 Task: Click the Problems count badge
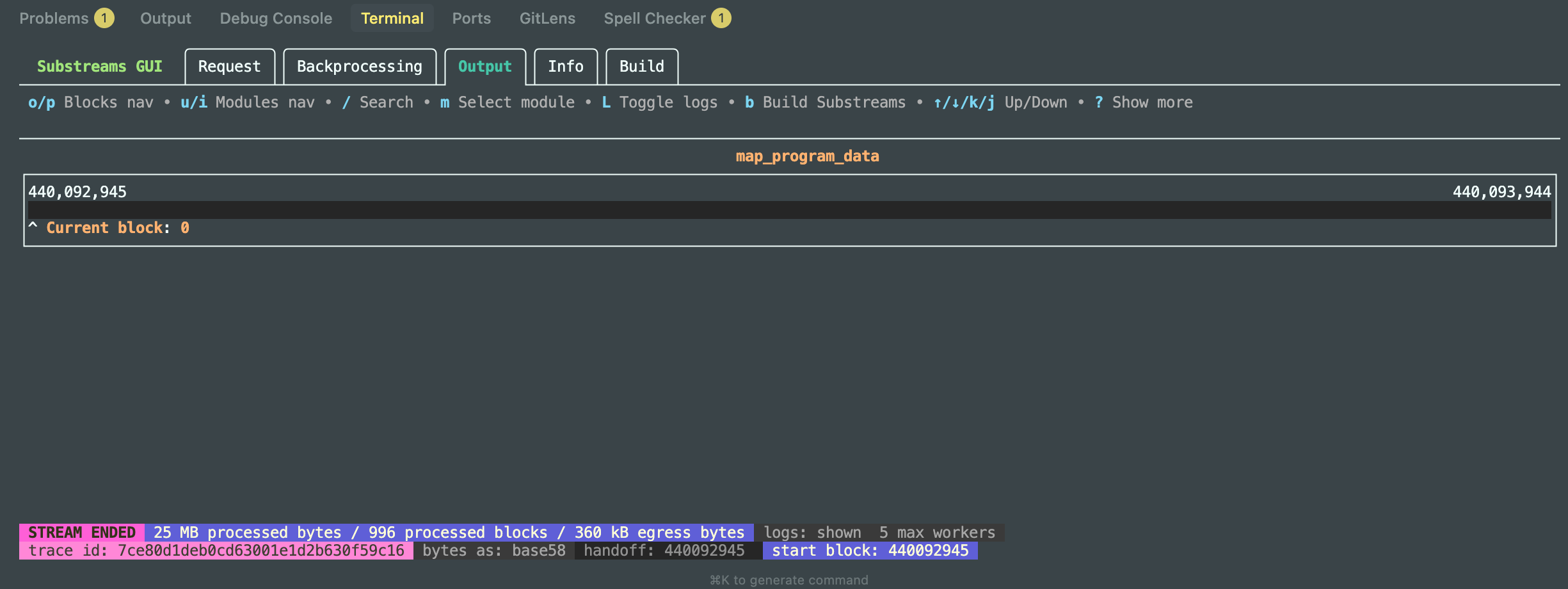tap(104, 19)
